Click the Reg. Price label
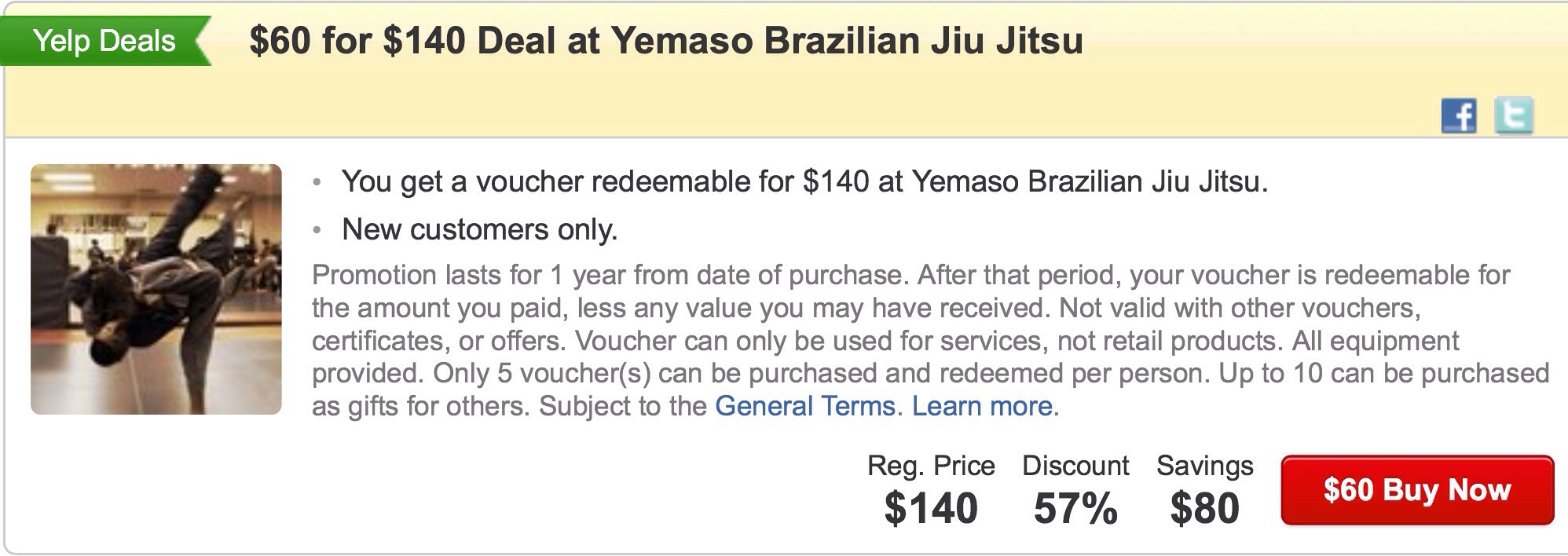 [931, 466]
